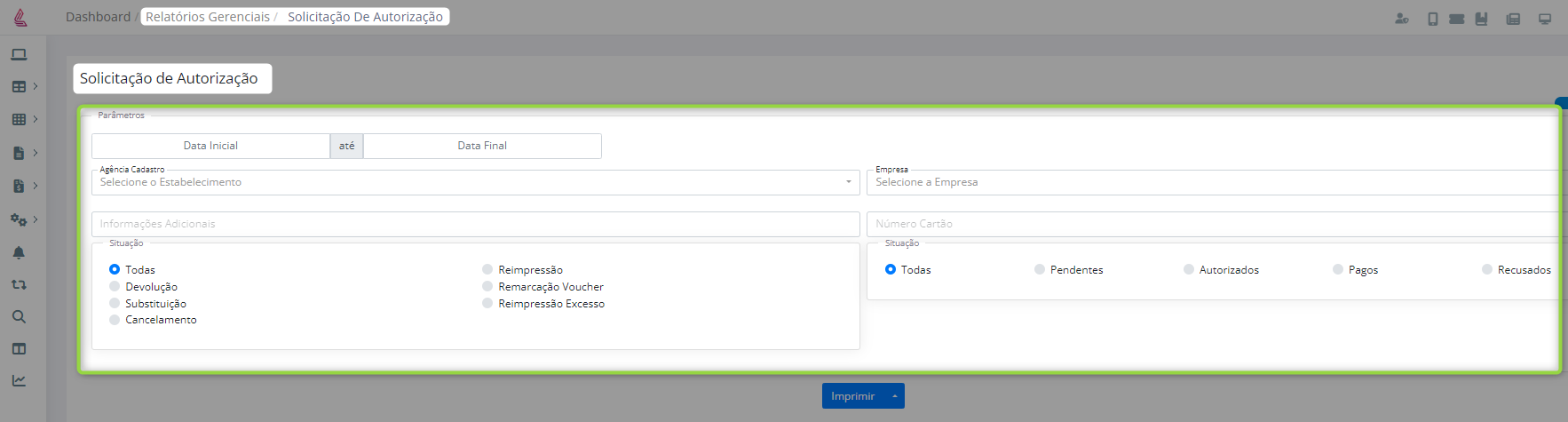This screenshot has width=1568, height=422.
Task: Open the table-list sidebar menu icon
Action: 19,87
